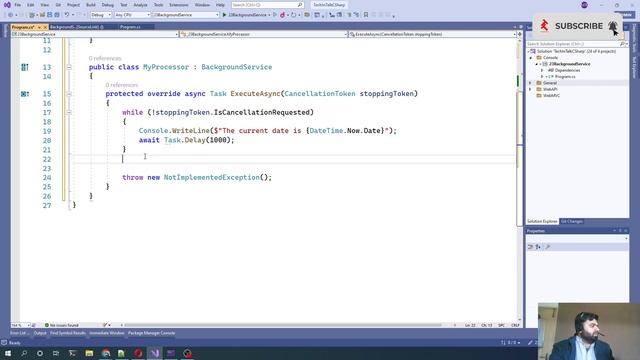This screenshot has height=360, width=640.
Task: Click '0 references' above MyProcessor class
Action: point(105,58)
